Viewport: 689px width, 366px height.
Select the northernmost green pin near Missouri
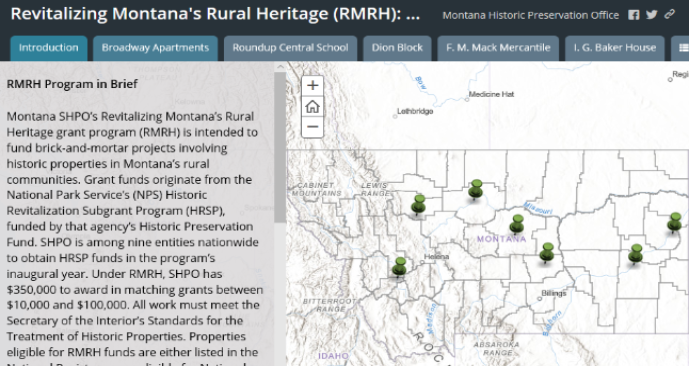click(475, 189)
